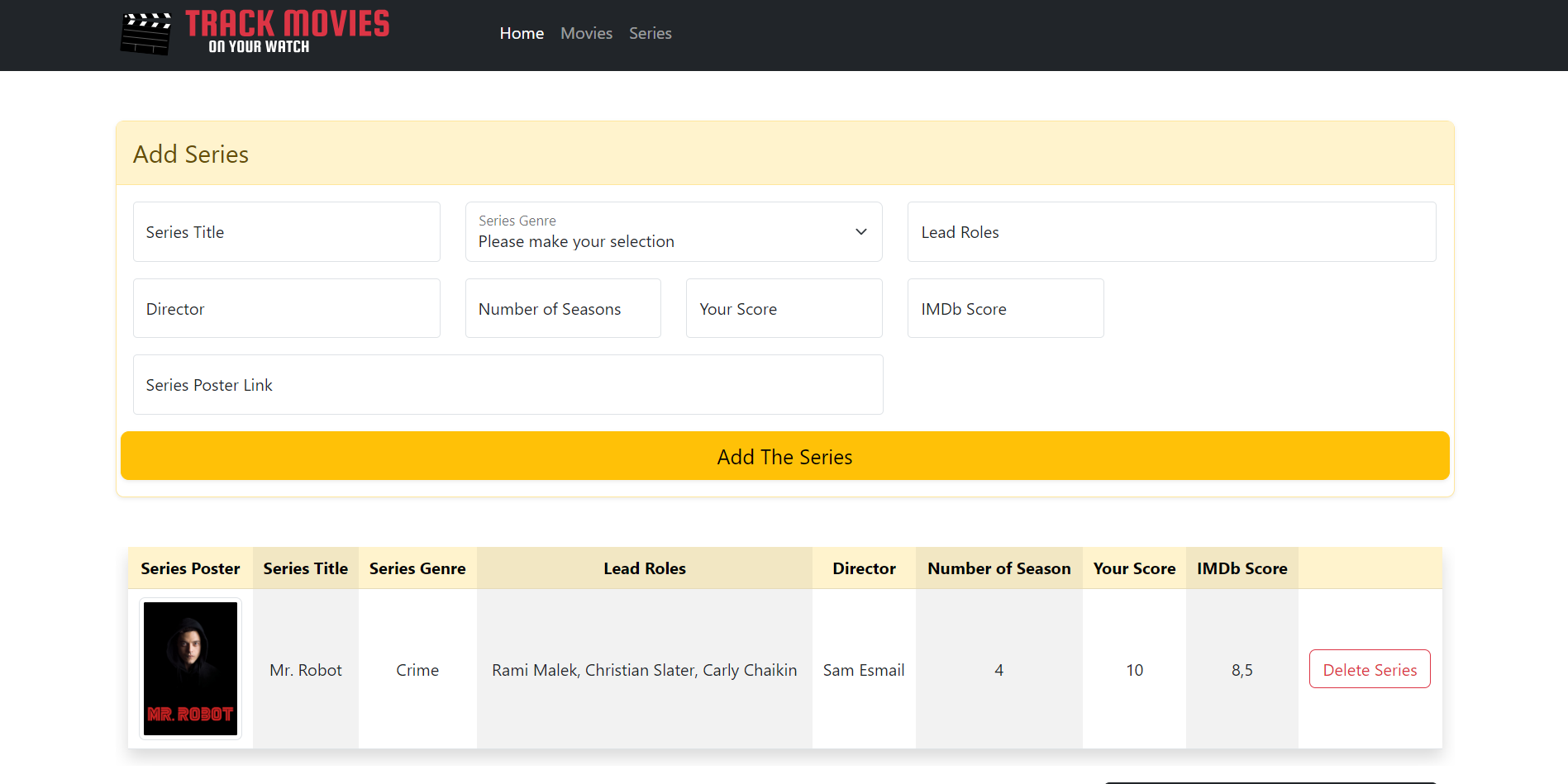Click the Number of Seasons field
1568x784 pixels.
coord(563,308)
